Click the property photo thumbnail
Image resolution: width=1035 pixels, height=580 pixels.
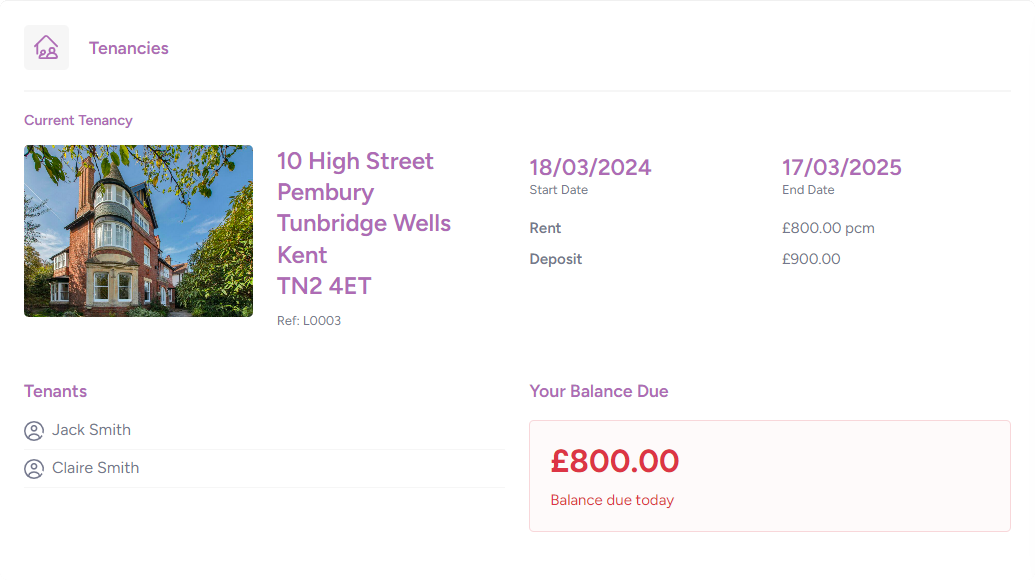point(139,231)
